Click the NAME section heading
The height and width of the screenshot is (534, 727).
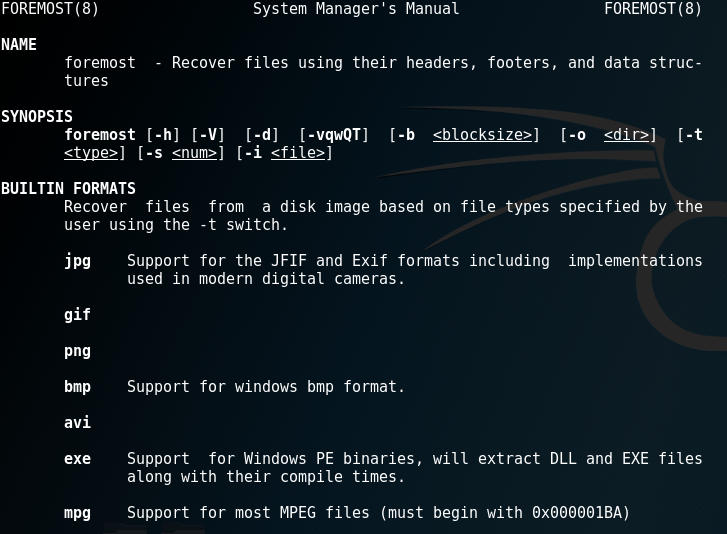point(19,44)
